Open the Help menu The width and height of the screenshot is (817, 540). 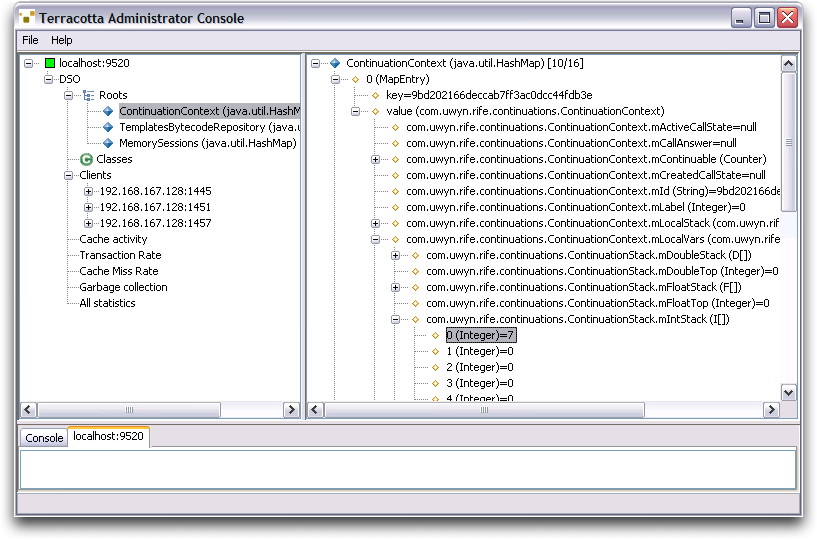click(x=61, y=40)
